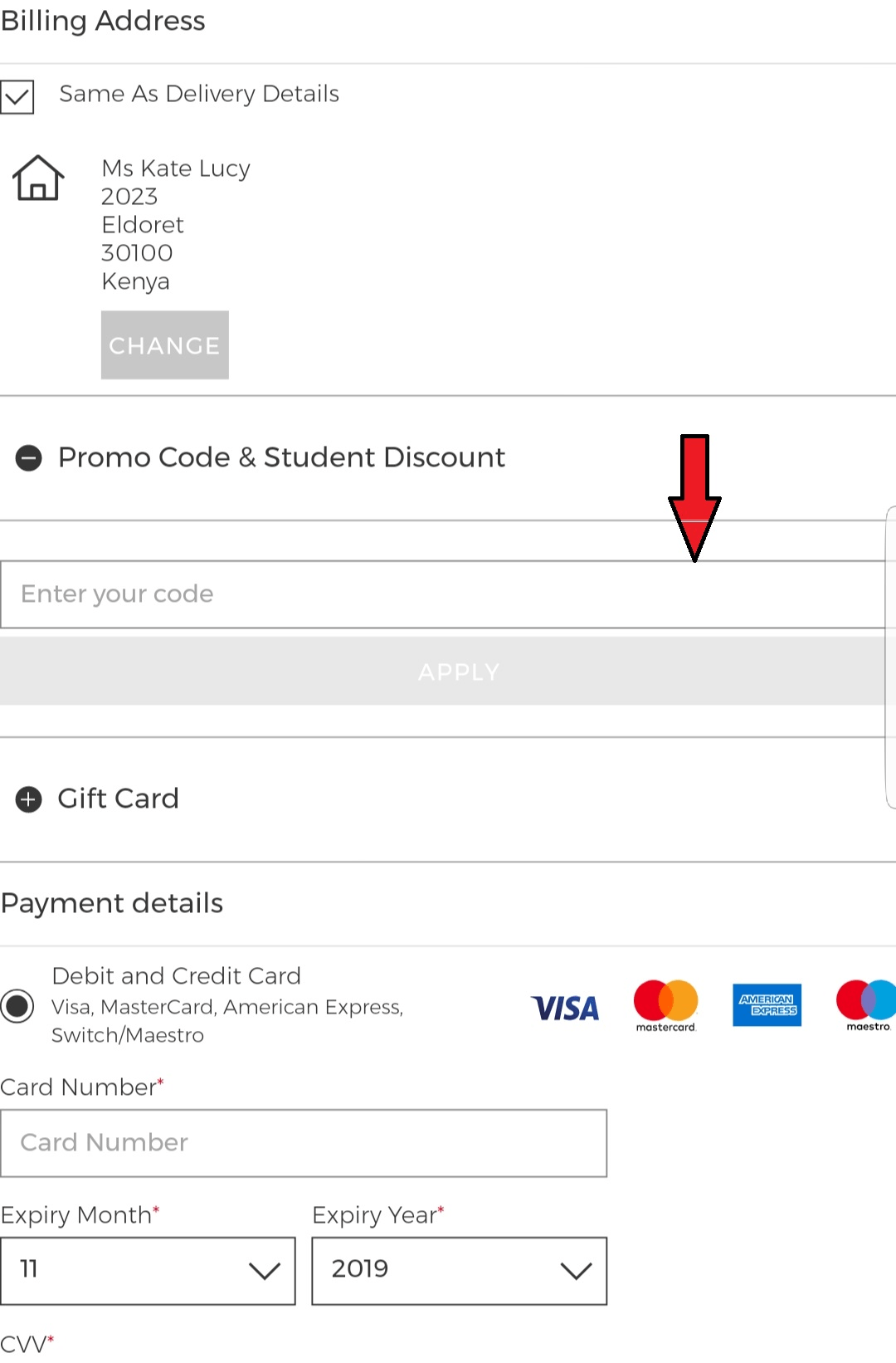Click the American Express logo
Screen dimensions: 896x1363
767,1005
